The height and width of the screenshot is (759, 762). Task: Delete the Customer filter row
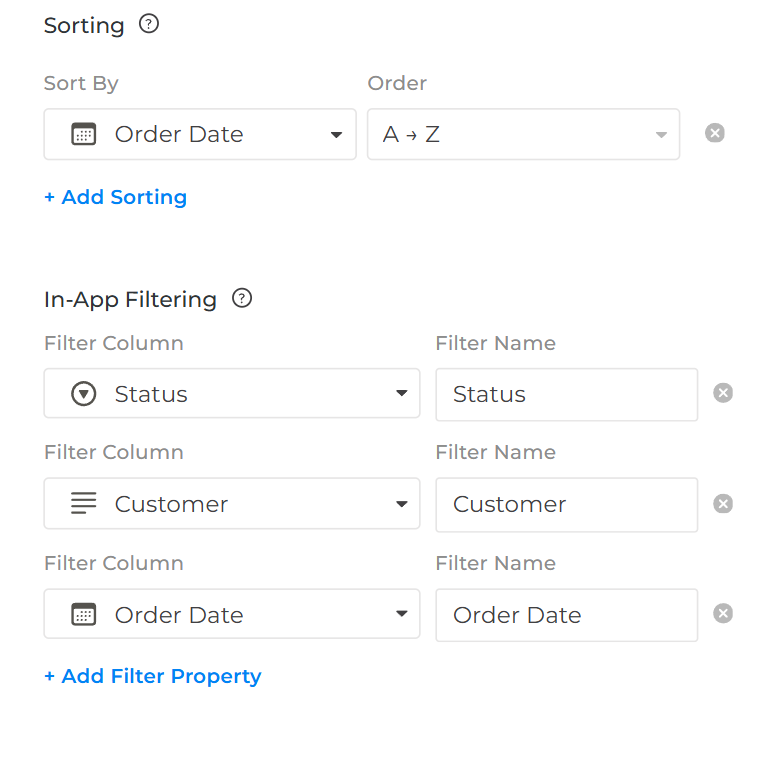(723, 503)
